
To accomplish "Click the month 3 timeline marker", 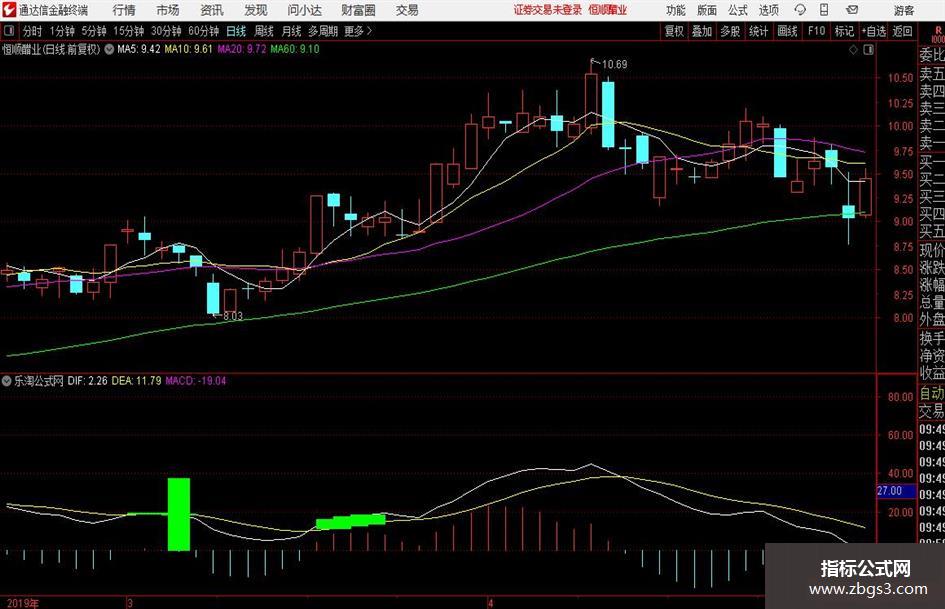I will (130, 603).
